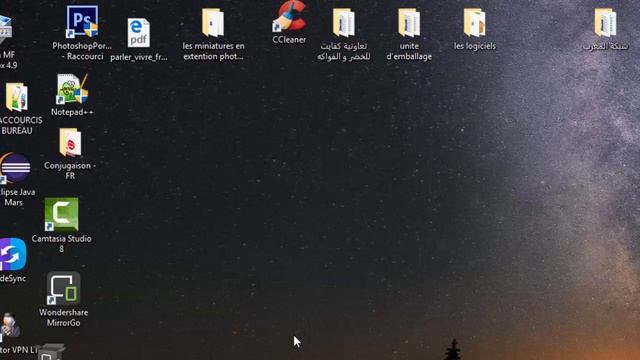
Task: Open the 'les miniatures en extention phot...' folder
Action: (213, 23)
